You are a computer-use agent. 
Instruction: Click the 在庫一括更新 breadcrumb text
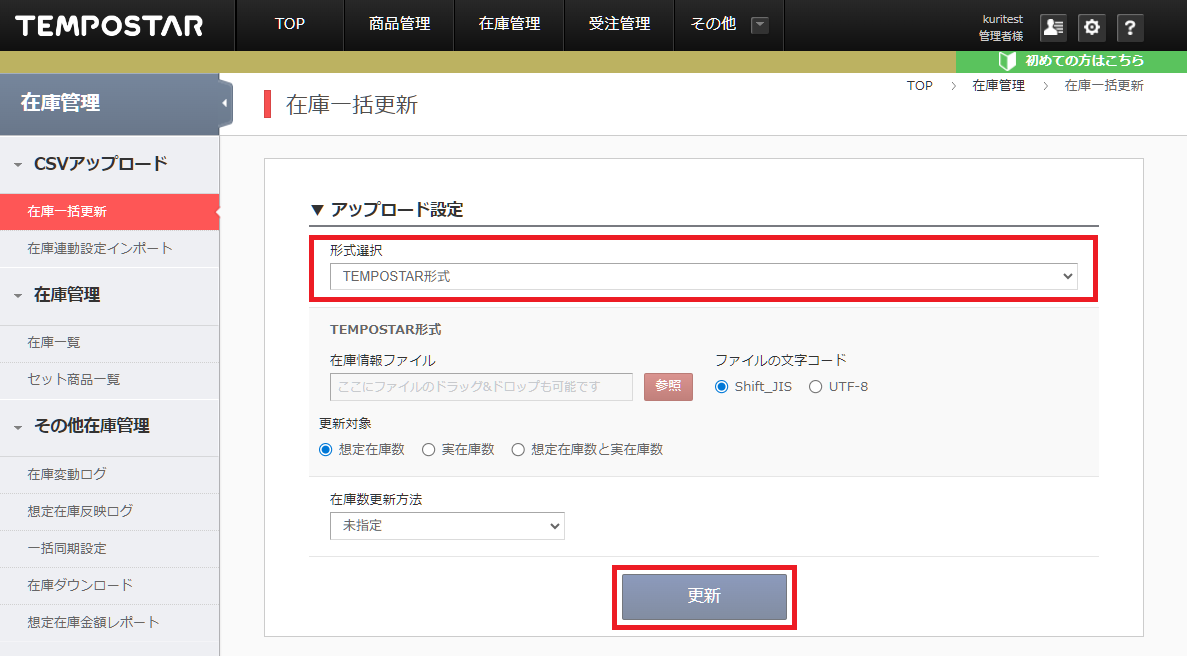click(1104, 85)
